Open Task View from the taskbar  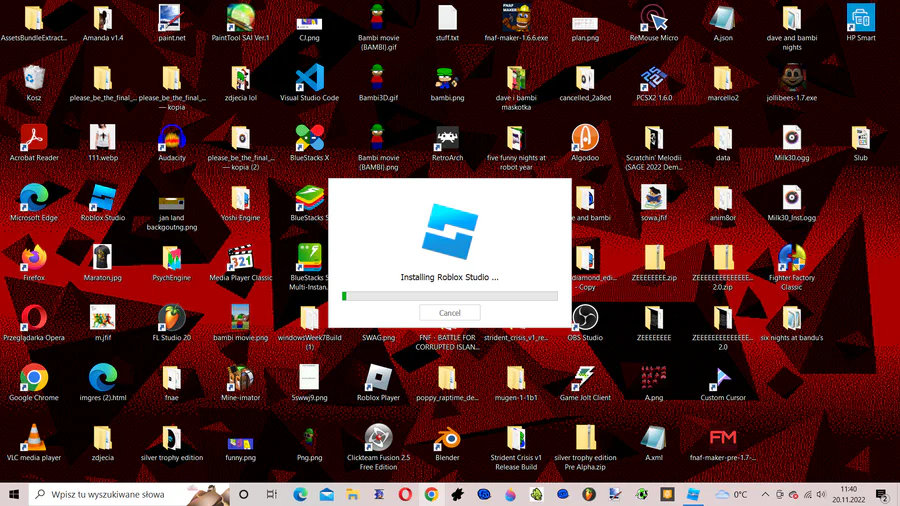pos(271,494)
